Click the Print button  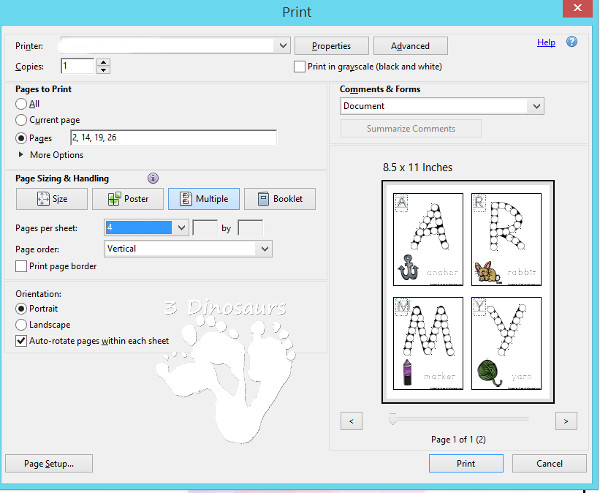465,464
